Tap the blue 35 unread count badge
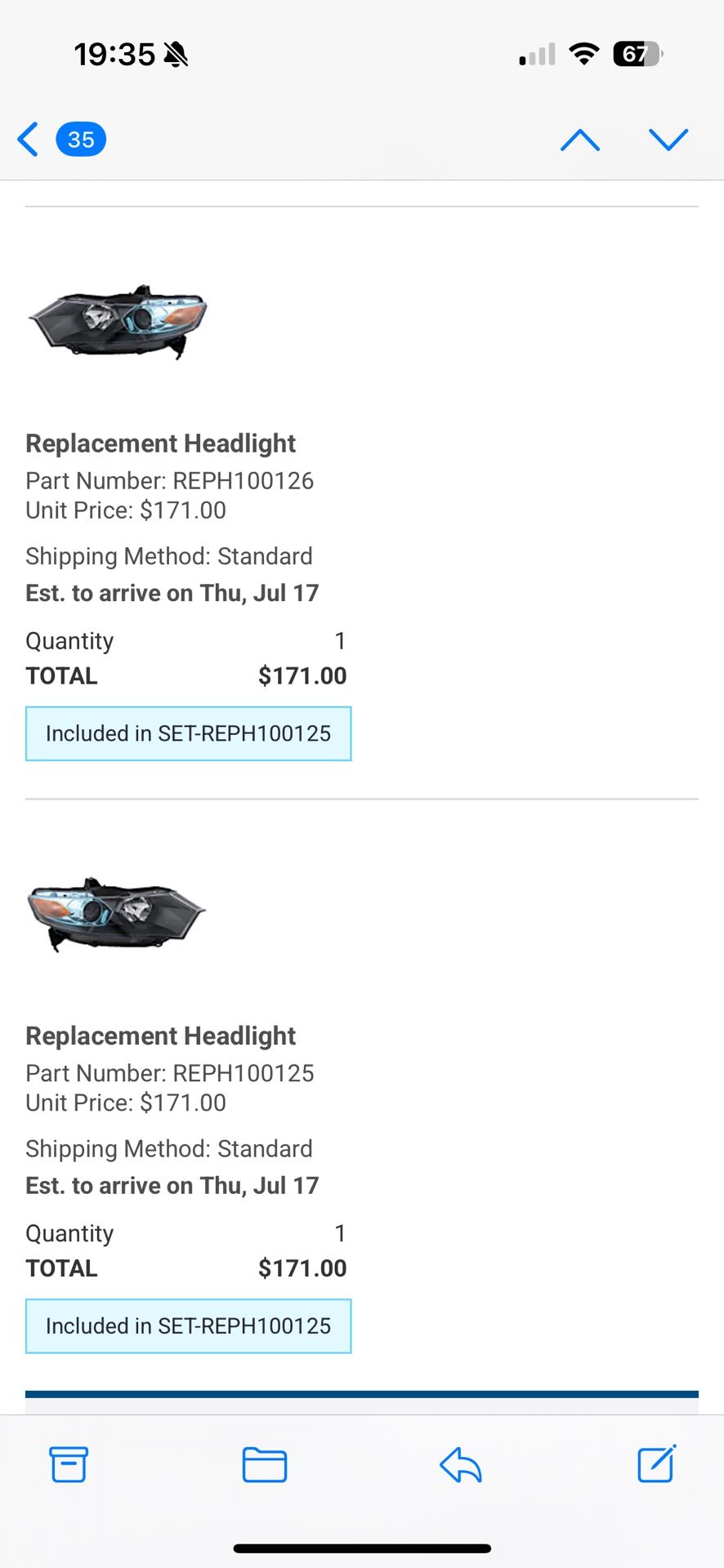Image resolution: width=724 pixels, height=1568 pixels. 80,139
